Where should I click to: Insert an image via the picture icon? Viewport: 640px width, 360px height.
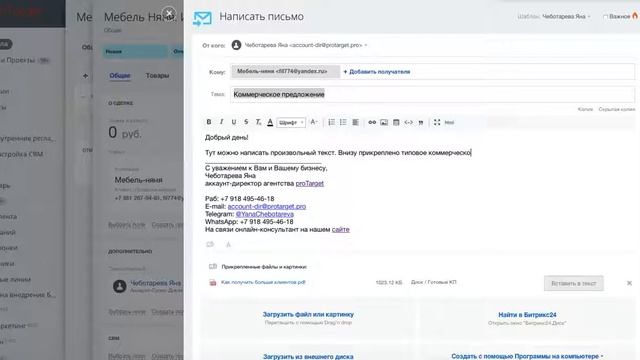(384, 122)
